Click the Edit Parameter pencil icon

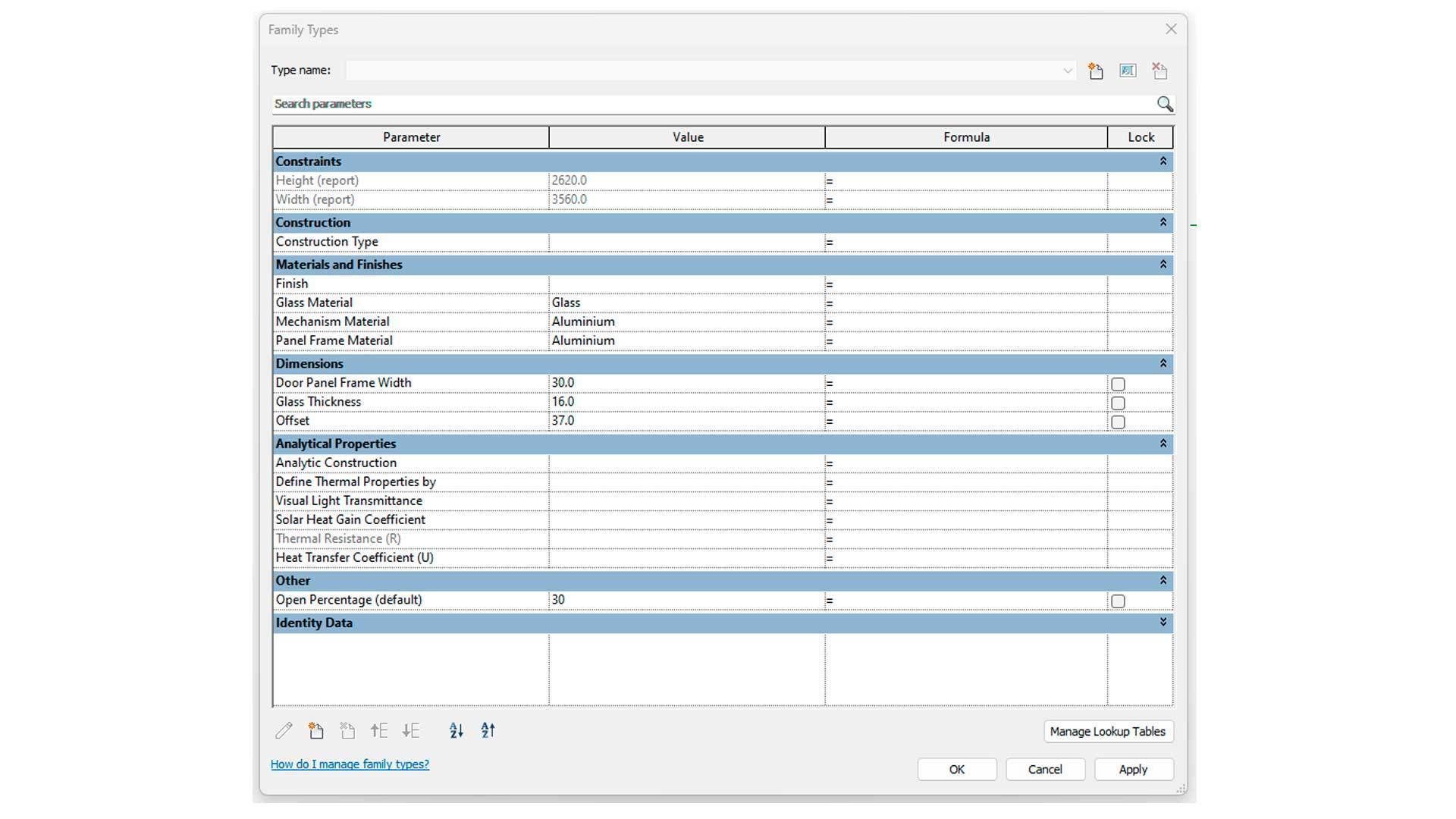tap(284, 731)
